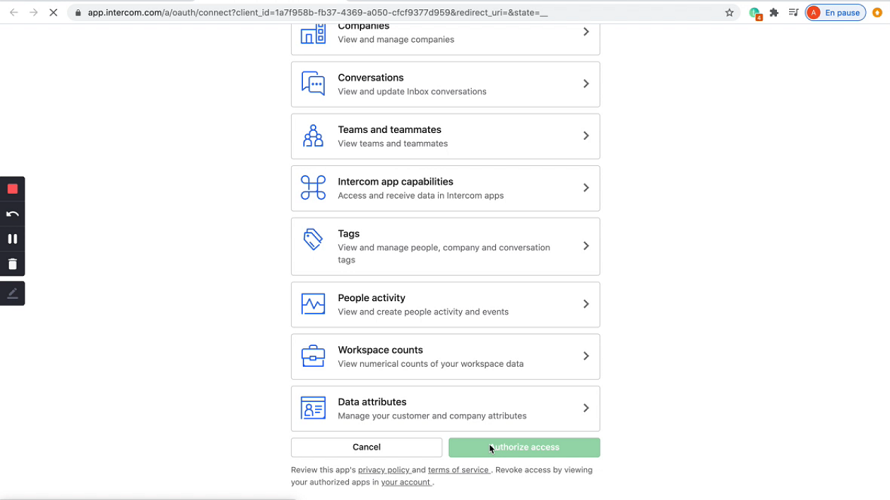Open the media control playlist icon
The width and height of the screenshot is (890, 500).
pyautogui.click(x=794, y=12)
